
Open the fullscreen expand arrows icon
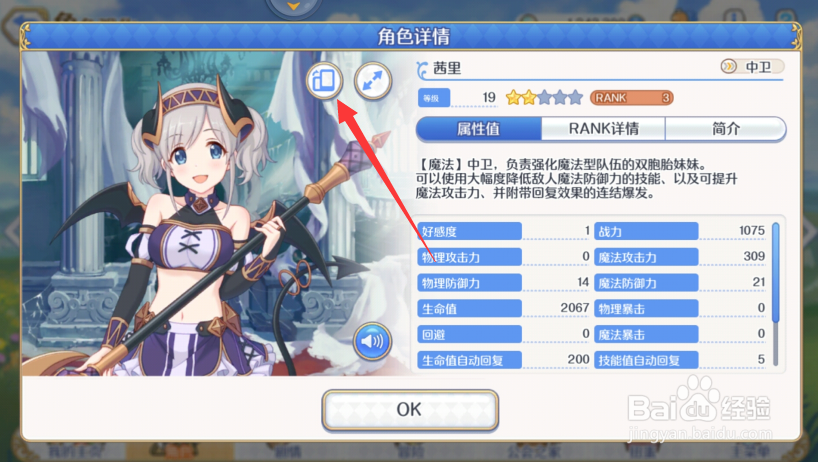[372, 81]
